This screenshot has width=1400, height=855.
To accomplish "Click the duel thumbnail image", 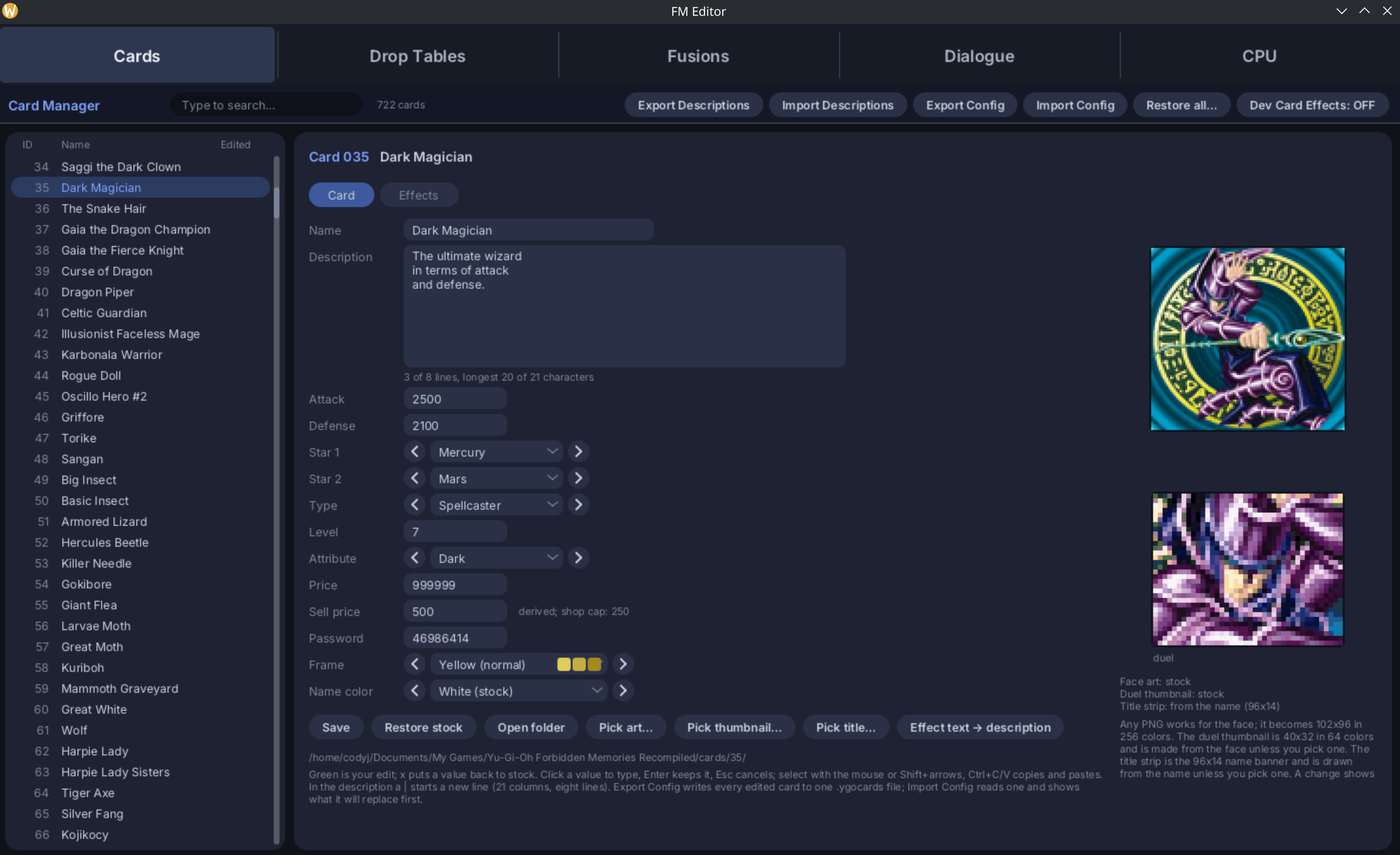I will (x=1248, y=569).
